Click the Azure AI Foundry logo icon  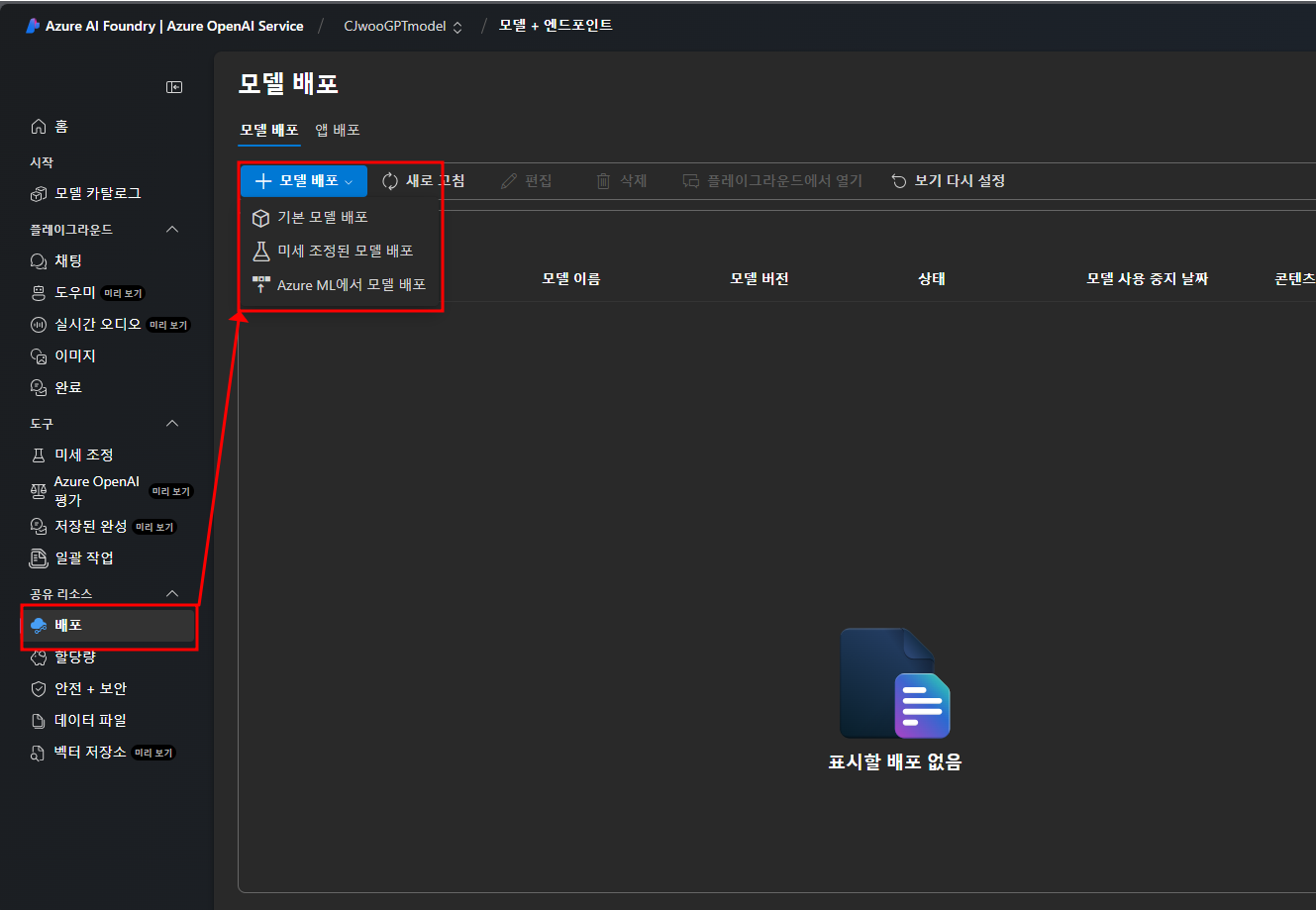coord(33,26)
